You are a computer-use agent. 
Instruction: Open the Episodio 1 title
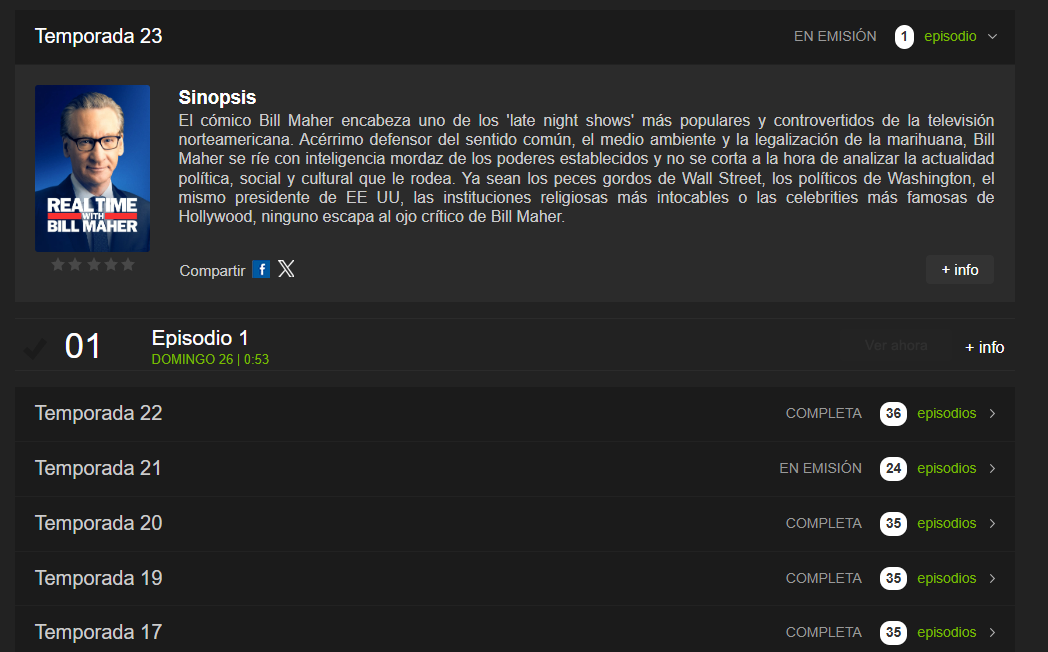click(200, 338)
